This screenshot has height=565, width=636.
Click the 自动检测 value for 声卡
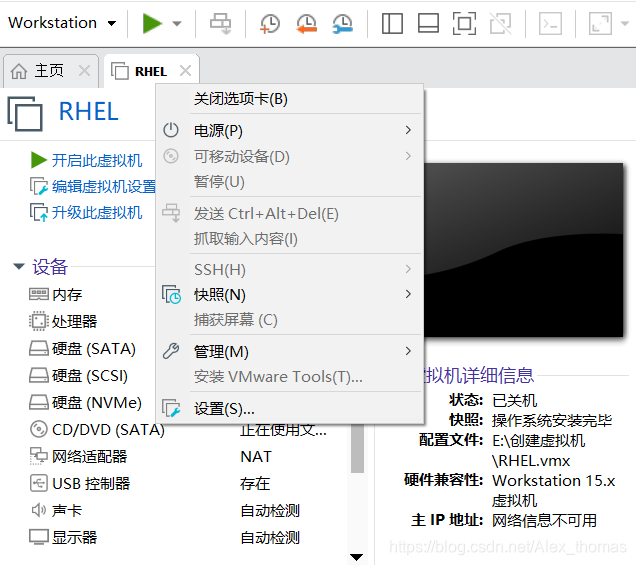(x=270, y=511)
